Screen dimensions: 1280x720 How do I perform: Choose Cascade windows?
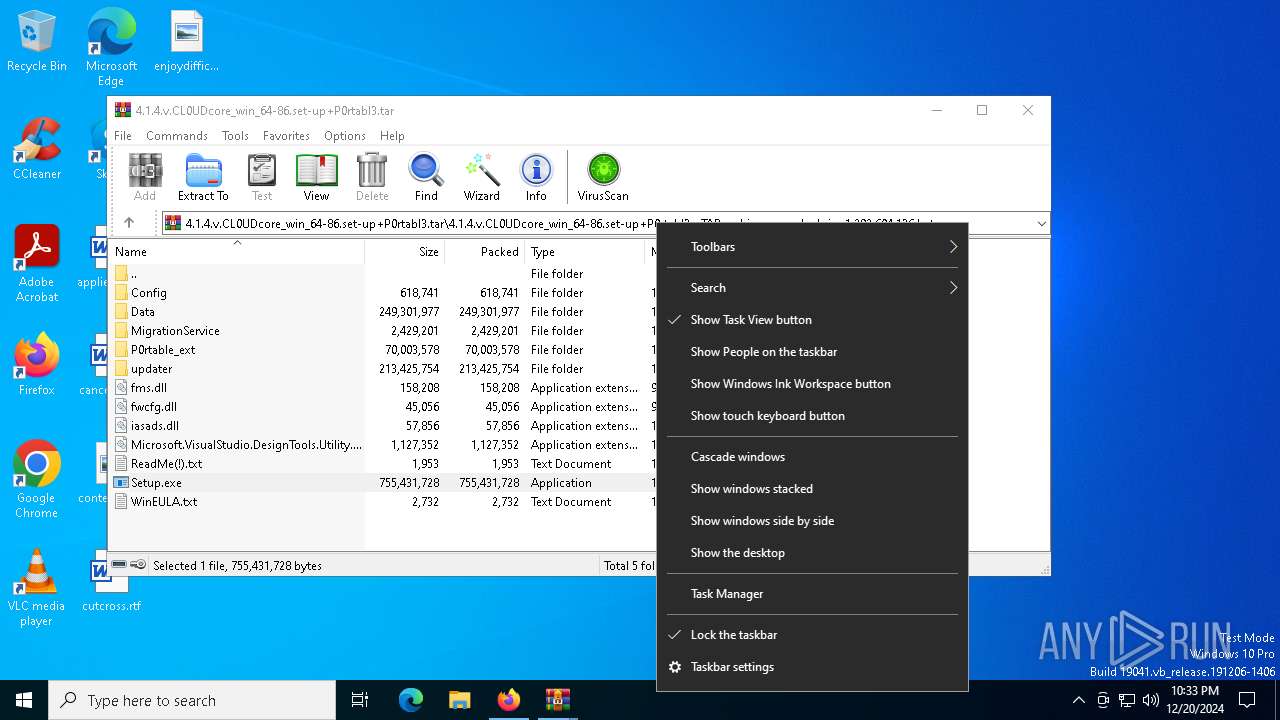point(812,457)
